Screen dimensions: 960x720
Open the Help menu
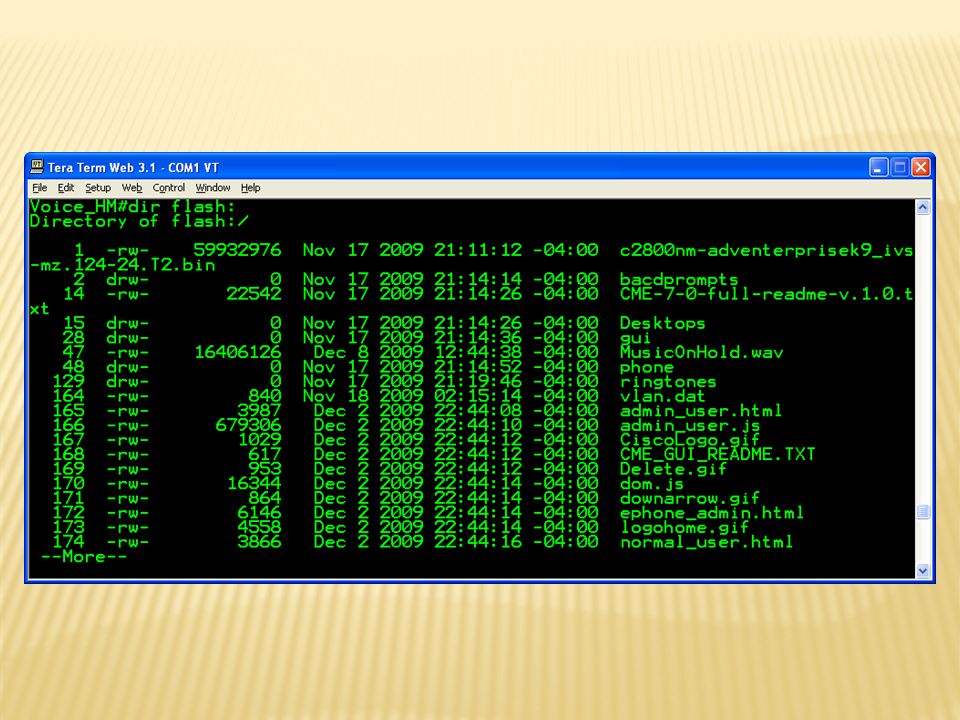(250, 188)
